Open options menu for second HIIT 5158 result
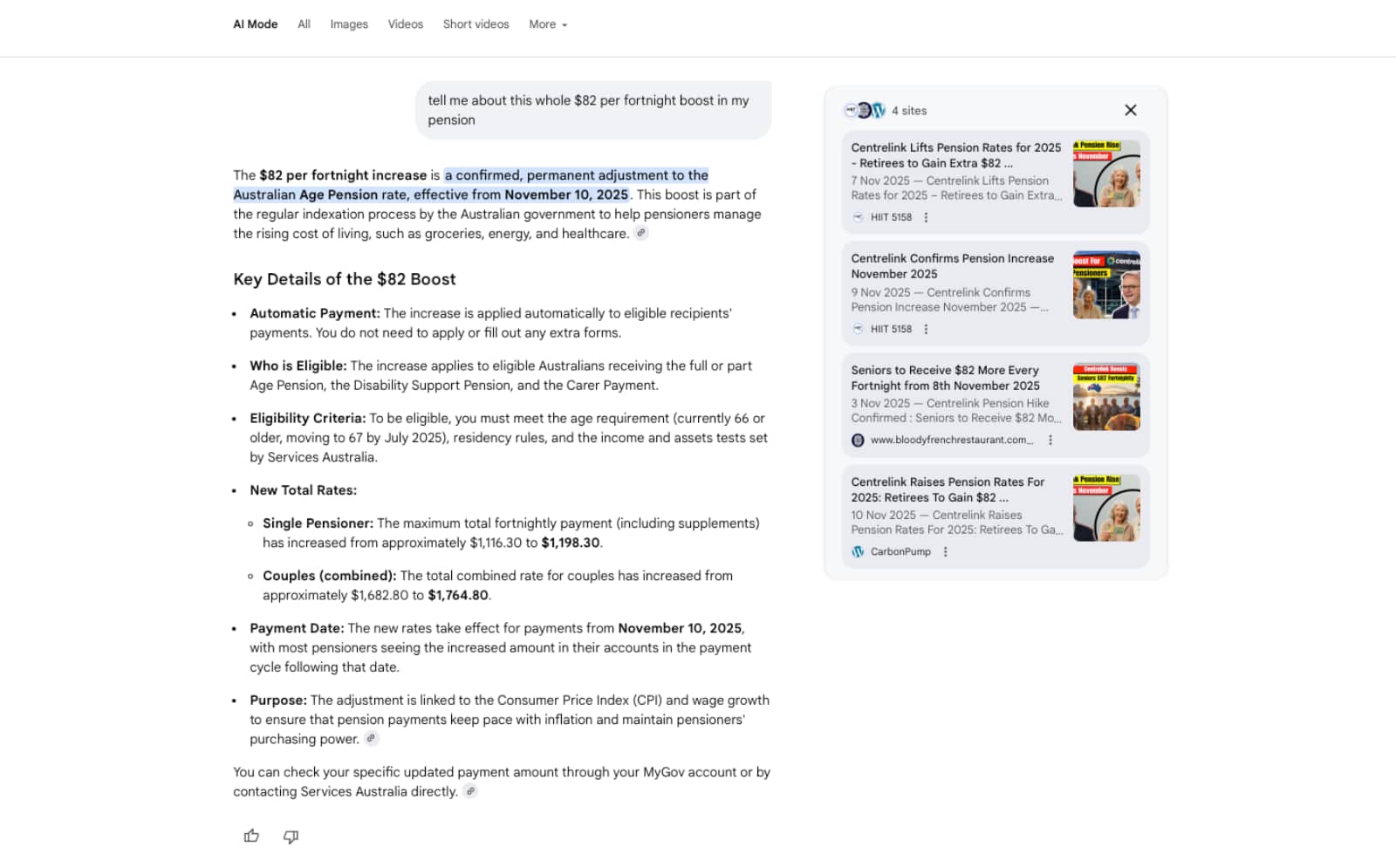This screenshot has width=1396, height=868. pyautogui.click(x=926, y=329)
